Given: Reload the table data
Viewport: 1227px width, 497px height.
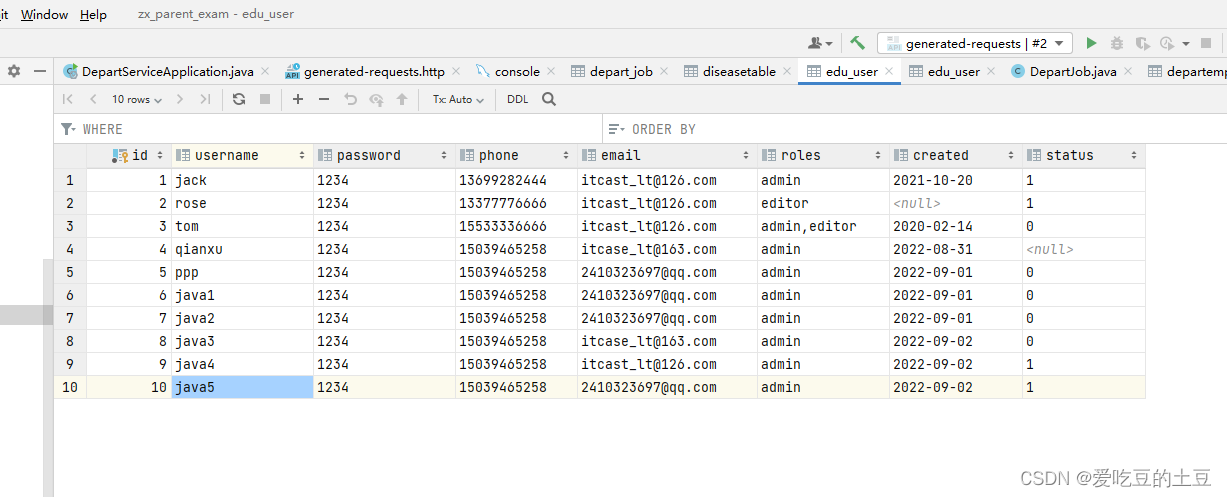Looking at the screenshot, I should click(x=239, y=99).
